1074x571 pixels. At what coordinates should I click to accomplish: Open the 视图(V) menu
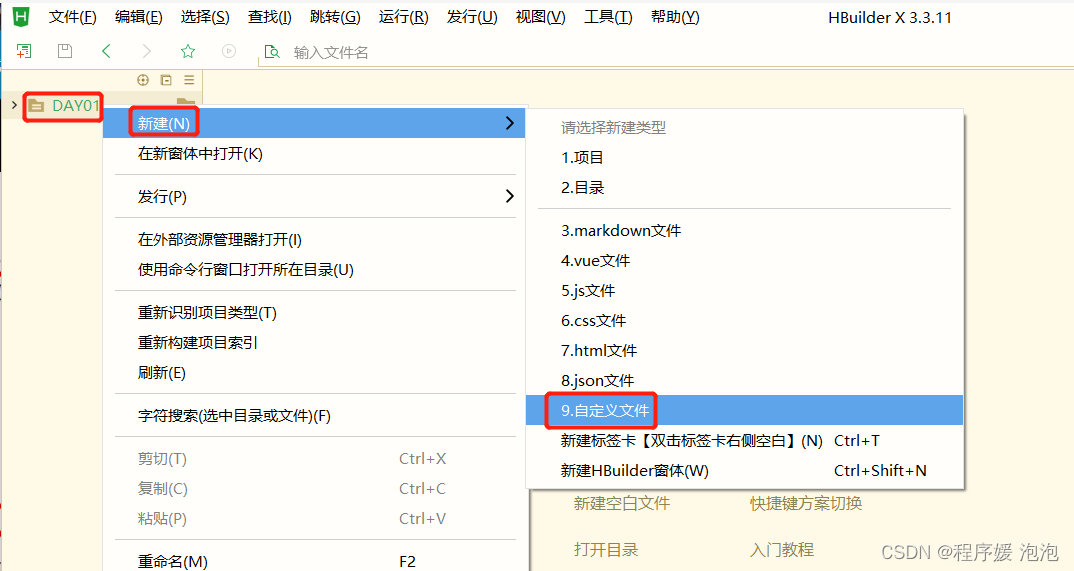click(x=540, y=18)
